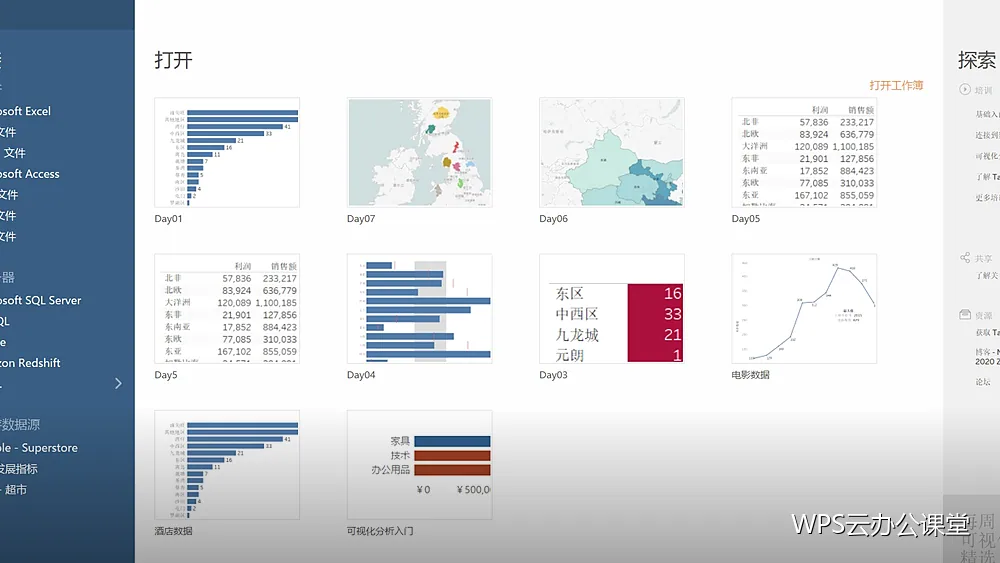1000x563 pixels.
Task: Open the 超市 saved data source
Action: pos(13,490)
